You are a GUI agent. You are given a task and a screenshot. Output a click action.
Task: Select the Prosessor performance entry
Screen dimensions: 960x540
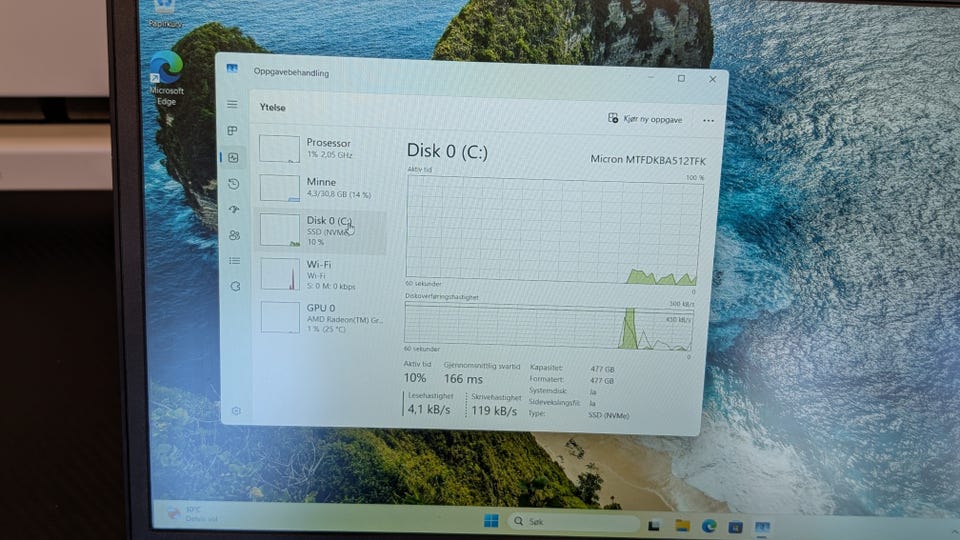tap(322, 148)
